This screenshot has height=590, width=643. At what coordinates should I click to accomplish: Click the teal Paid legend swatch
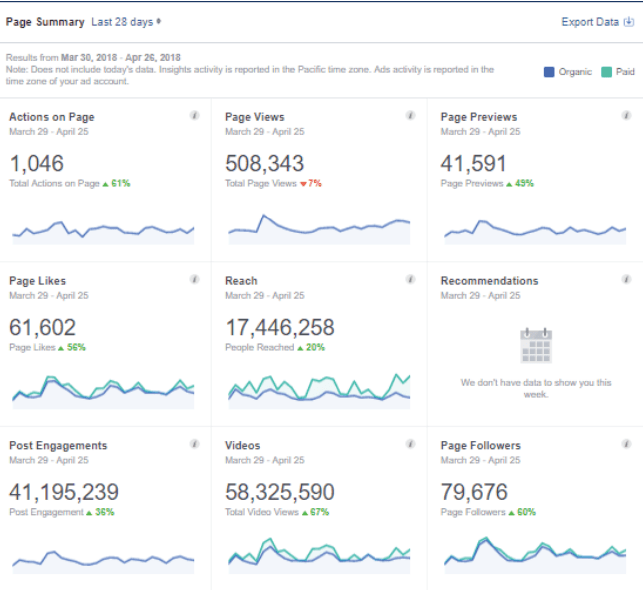(606, 72)
